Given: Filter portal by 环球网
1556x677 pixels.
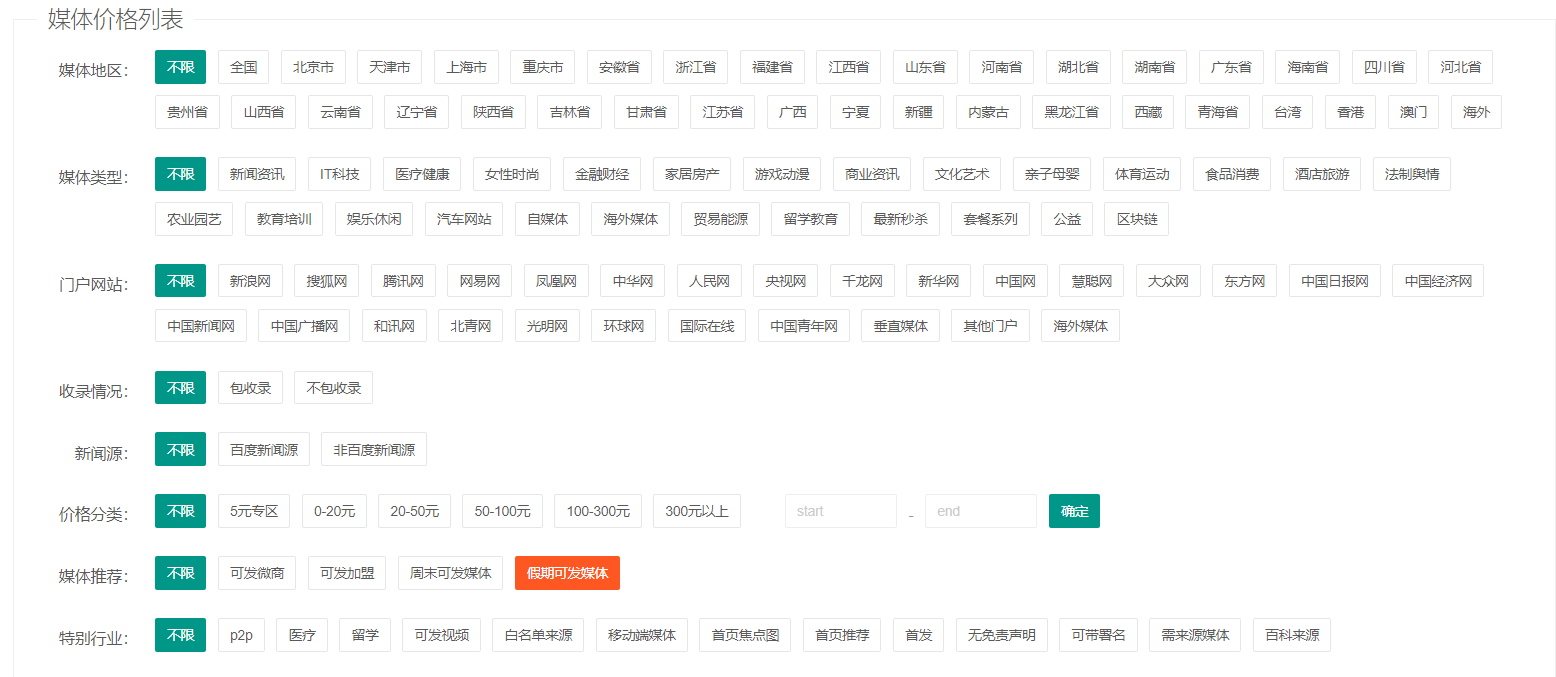Looking at the screenshot, I should (x=624, y=326).
